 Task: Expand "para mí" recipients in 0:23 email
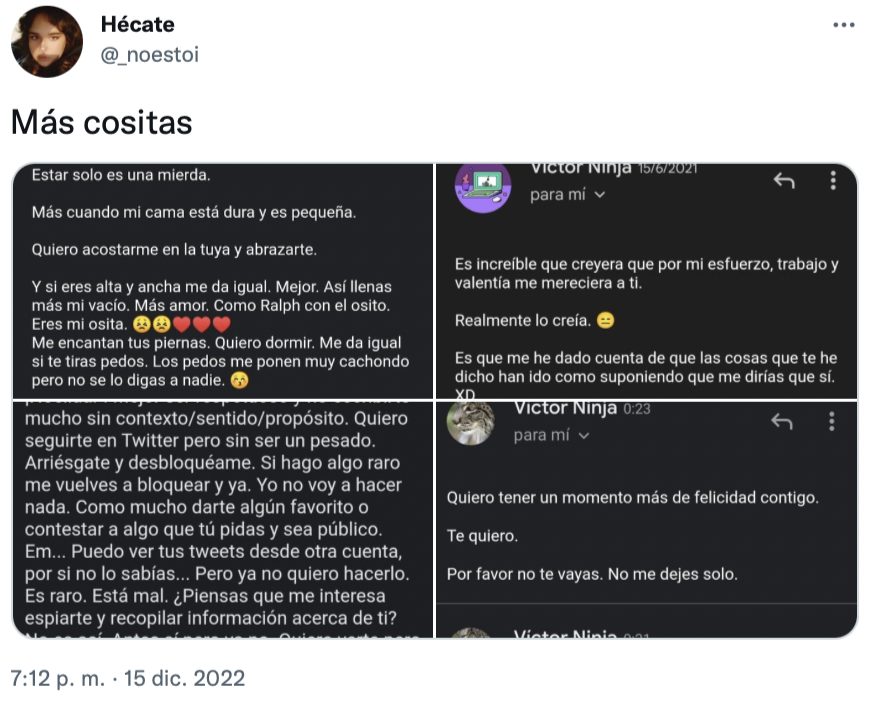552,435
